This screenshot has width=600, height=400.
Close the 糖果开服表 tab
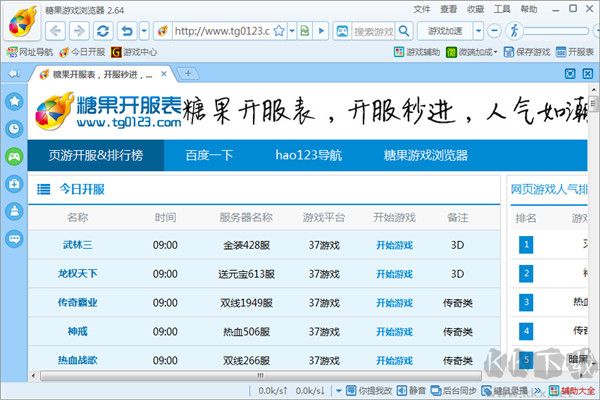tap(164, 73)
